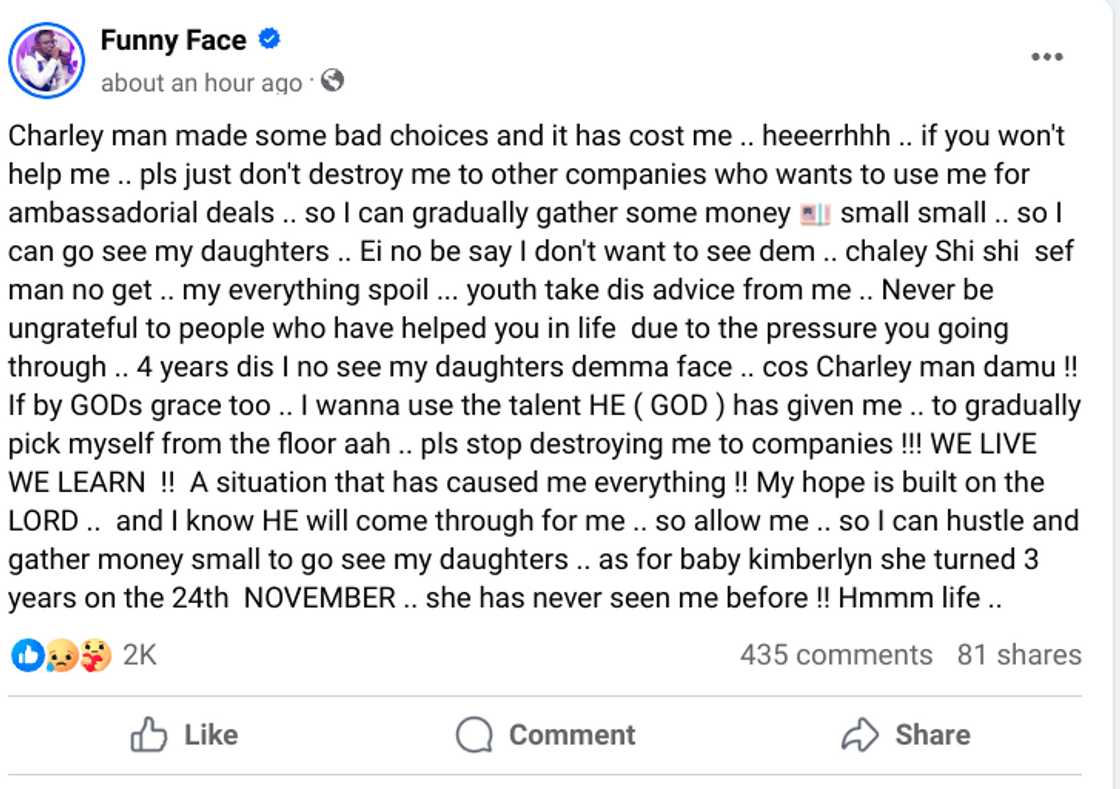Image resolution: width=1120 pixels, height=789 pixels.
Task: Click the sad face reaction icon
Action: (61, 655)
